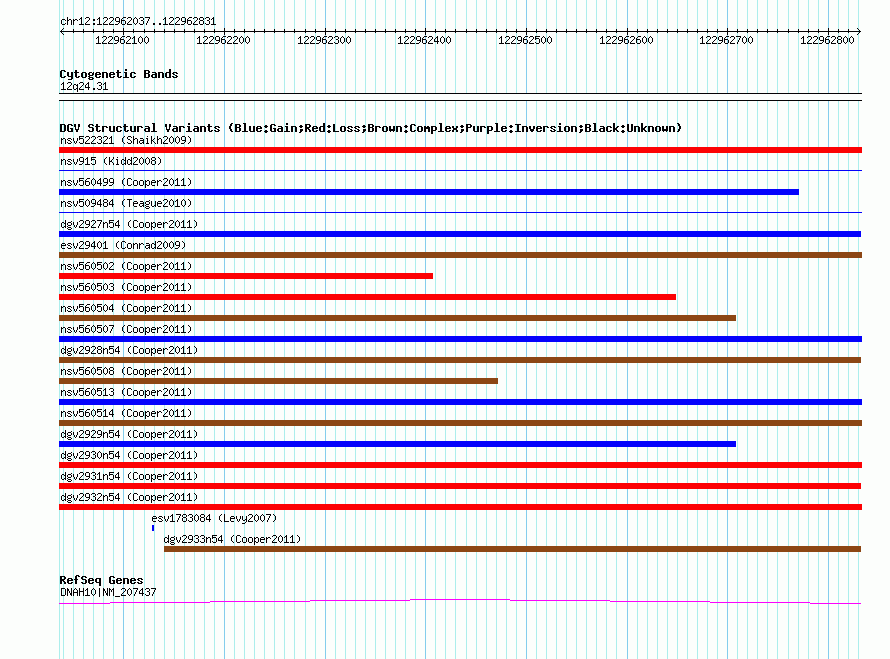Open variant label esv1783084 (Levy2007)
890x659 pixels.
point(214,518)
